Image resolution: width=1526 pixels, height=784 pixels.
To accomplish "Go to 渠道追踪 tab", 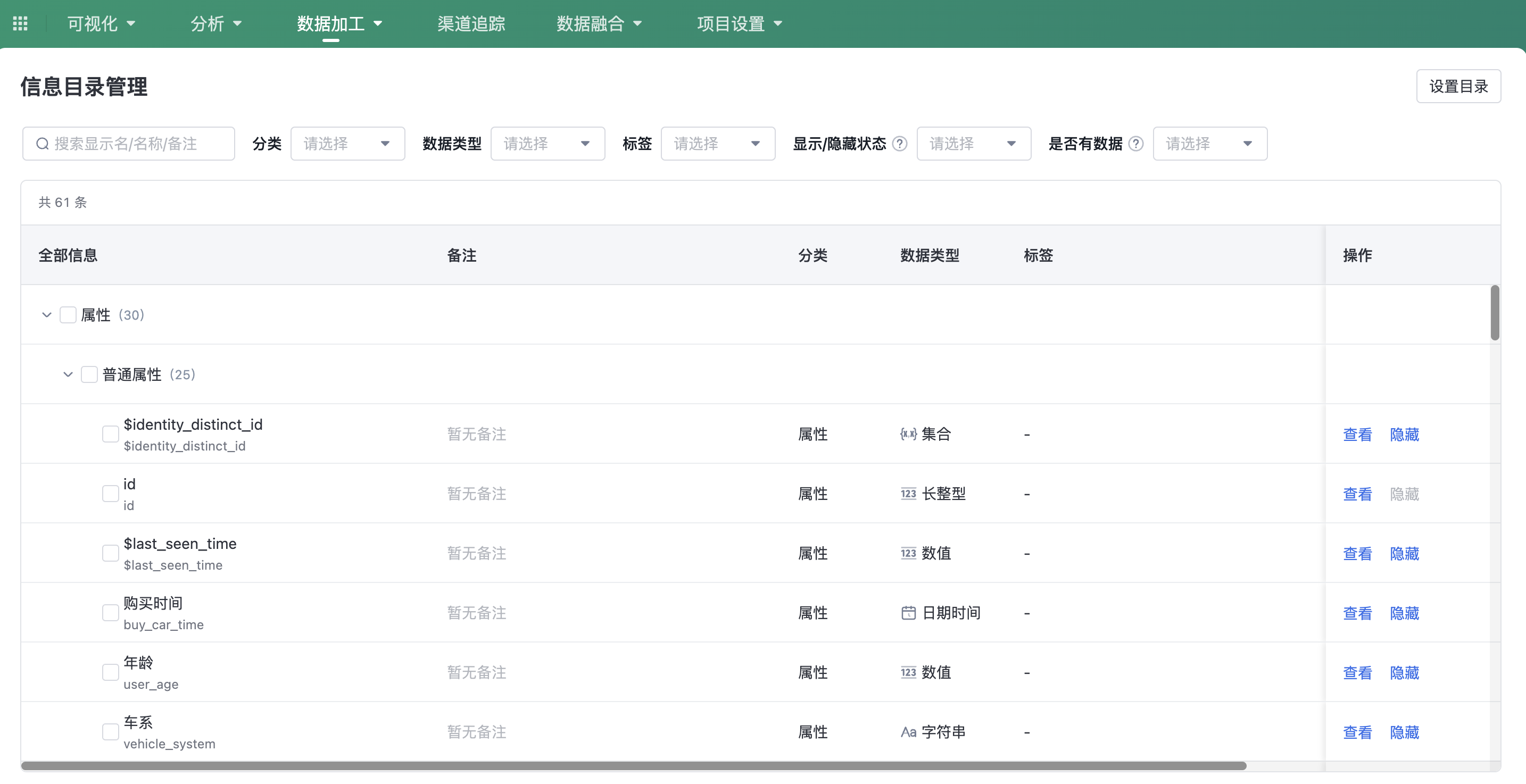I will point(471,24).
